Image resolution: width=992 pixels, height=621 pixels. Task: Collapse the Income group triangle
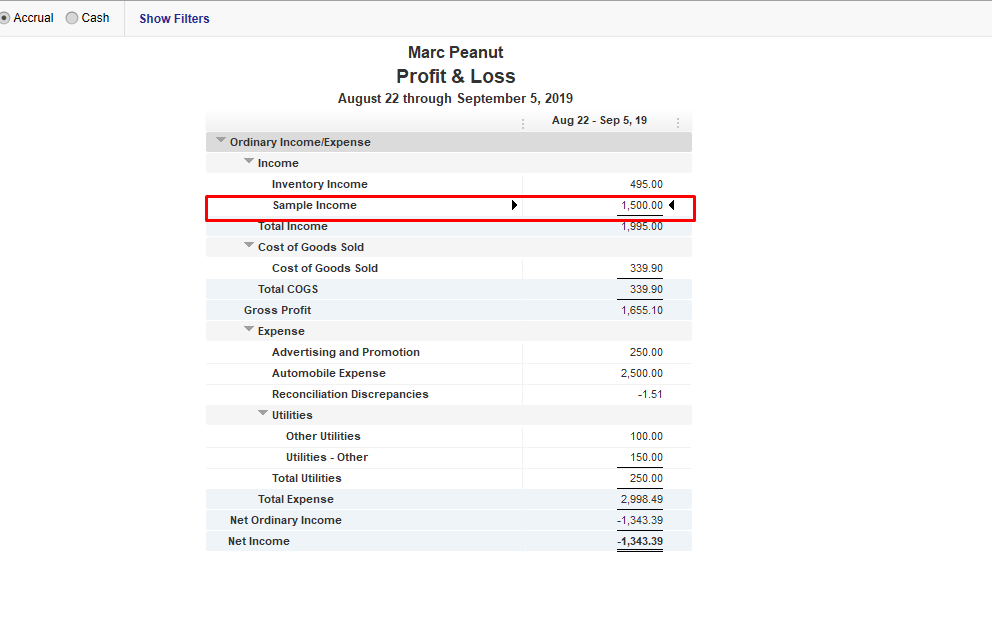pos(249,161)
